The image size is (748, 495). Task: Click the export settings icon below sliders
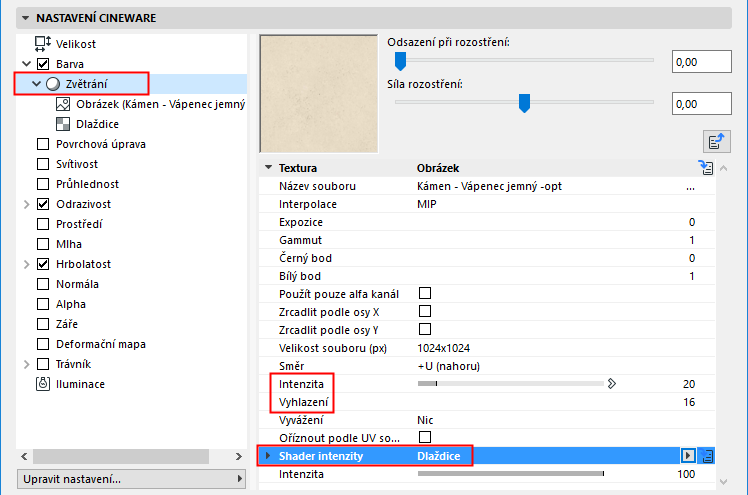(x=717, y=142)
